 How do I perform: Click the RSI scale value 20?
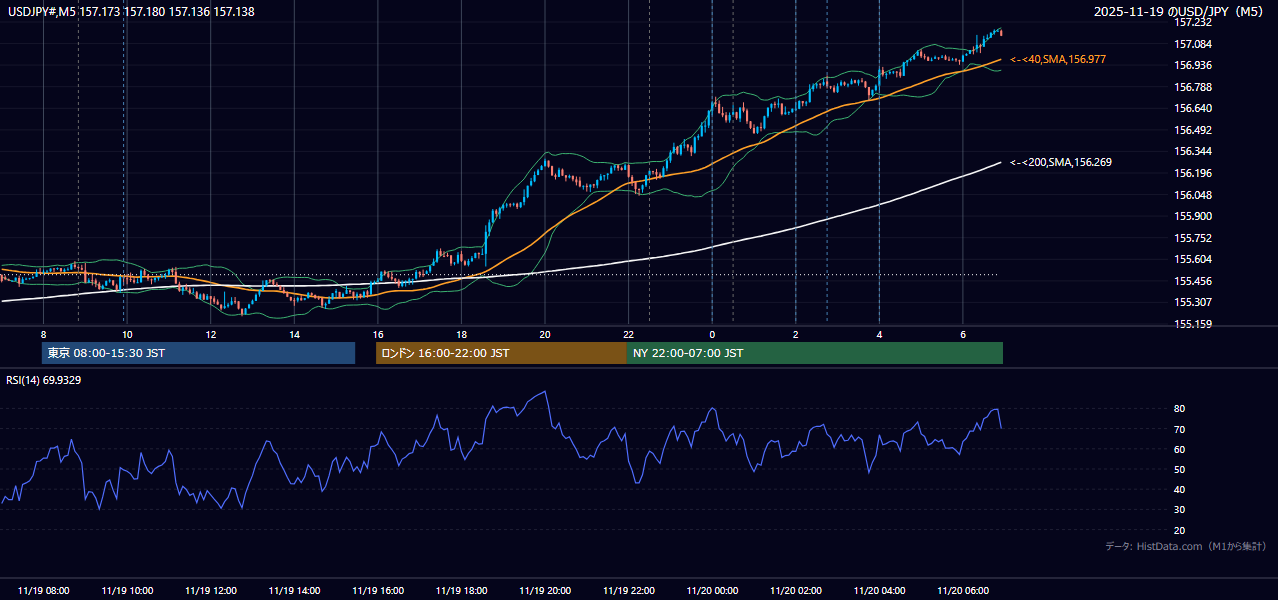tap(1180, 530)
